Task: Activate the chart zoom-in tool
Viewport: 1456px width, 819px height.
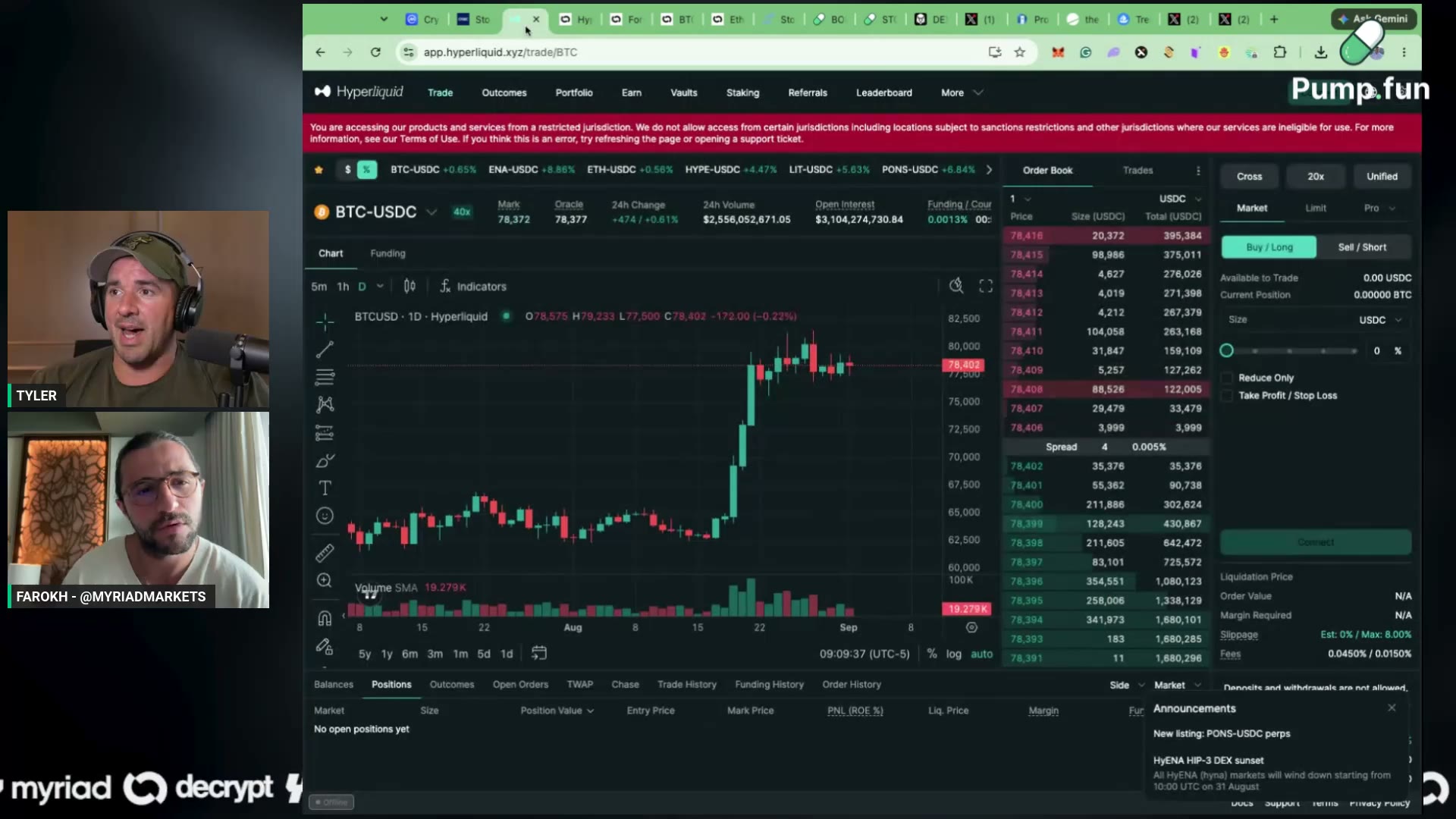Action: pos(325,581)
